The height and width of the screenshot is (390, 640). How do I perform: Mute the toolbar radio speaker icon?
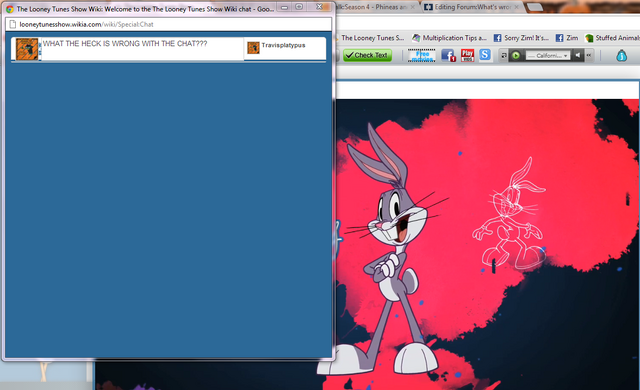click(x=578, y=55)
